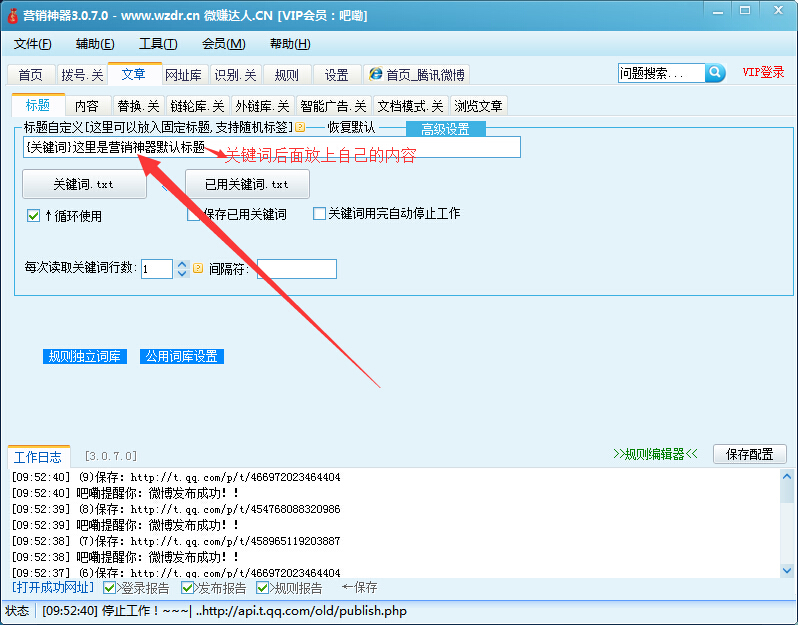The height and width of the screenshot is (625, 798).
Task: Toggle the 保存已用关键词 checkbox
Action: click(x=193, y=214)
